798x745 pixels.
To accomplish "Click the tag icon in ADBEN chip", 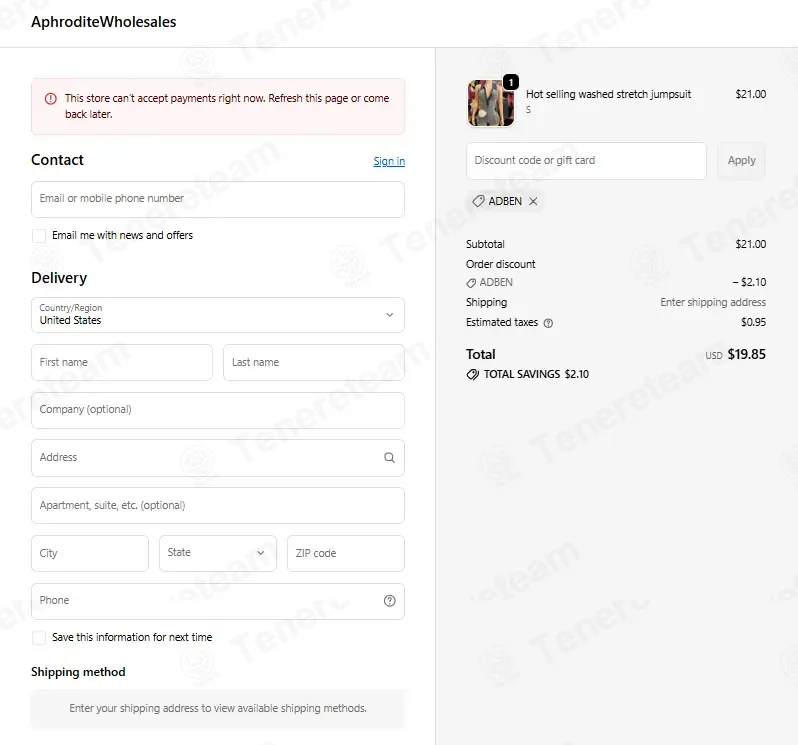I will (x=478, y=201).
